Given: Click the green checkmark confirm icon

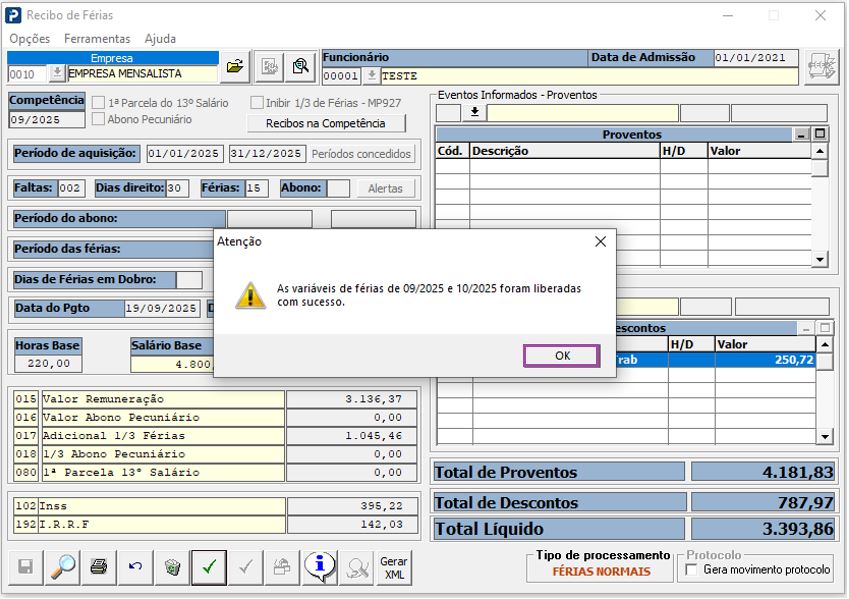Looking at the screenshot, I should (209, 567).
